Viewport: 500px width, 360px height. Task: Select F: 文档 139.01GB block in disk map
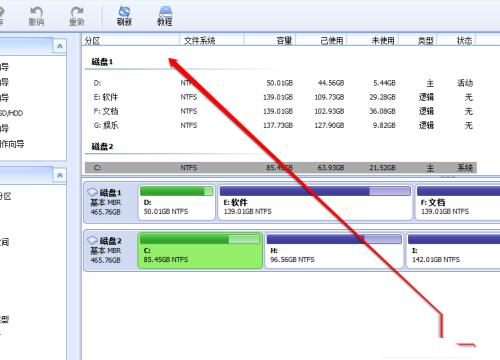(458, 203)
